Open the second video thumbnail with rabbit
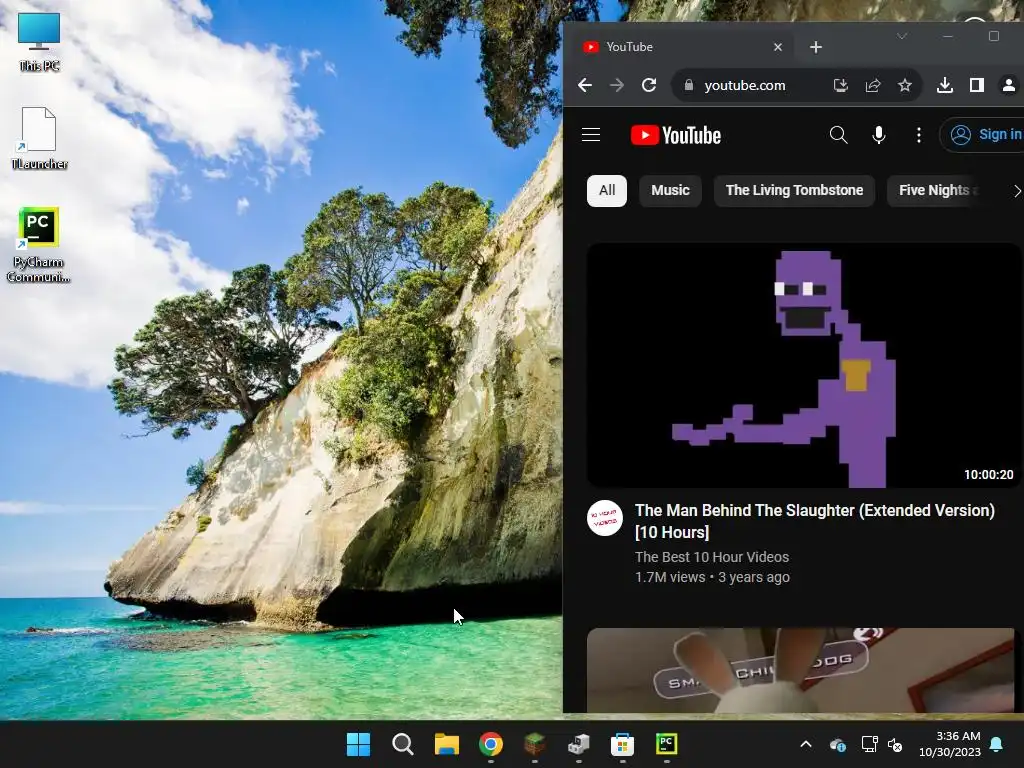 point(801,670)
